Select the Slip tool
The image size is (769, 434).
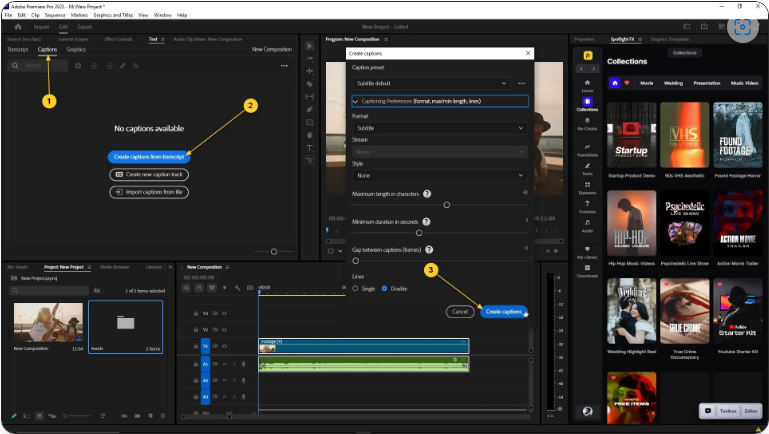(x=309, y=97)
